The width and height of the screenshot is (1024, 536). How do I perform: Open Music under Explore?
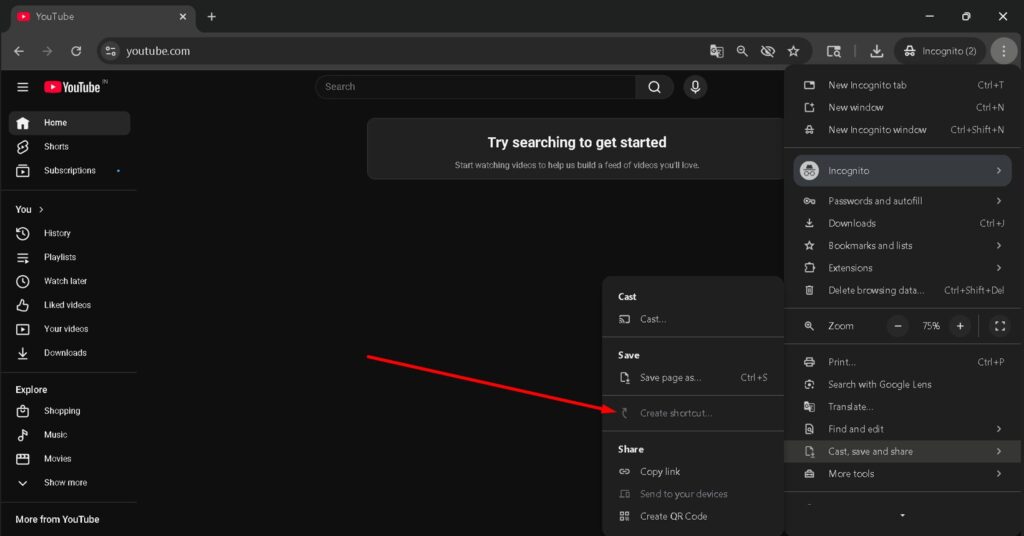point(69,435)
